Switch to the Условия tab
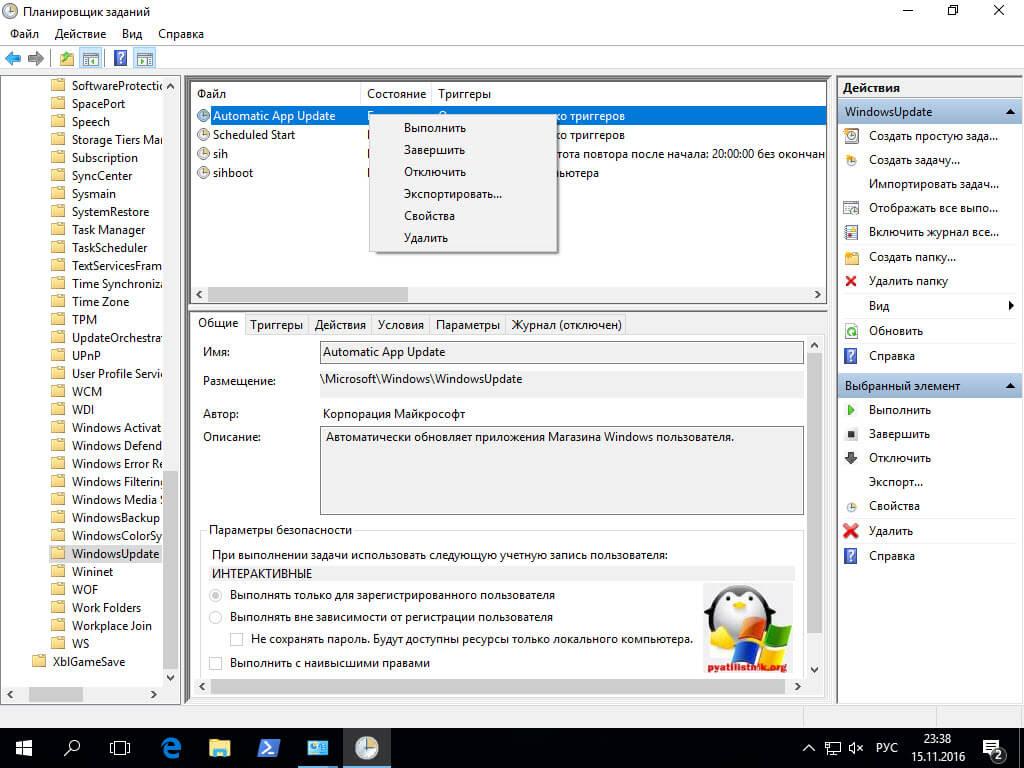 (x=401, y=325)
